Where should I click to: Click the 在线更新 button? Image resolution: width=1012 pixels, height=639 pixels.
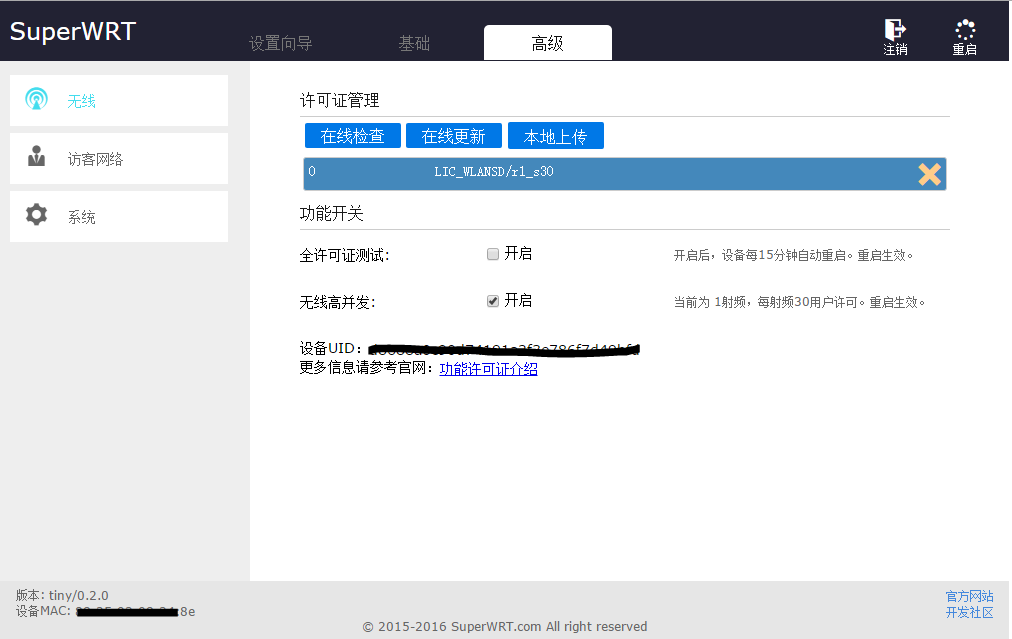click(x=454, y=136)
